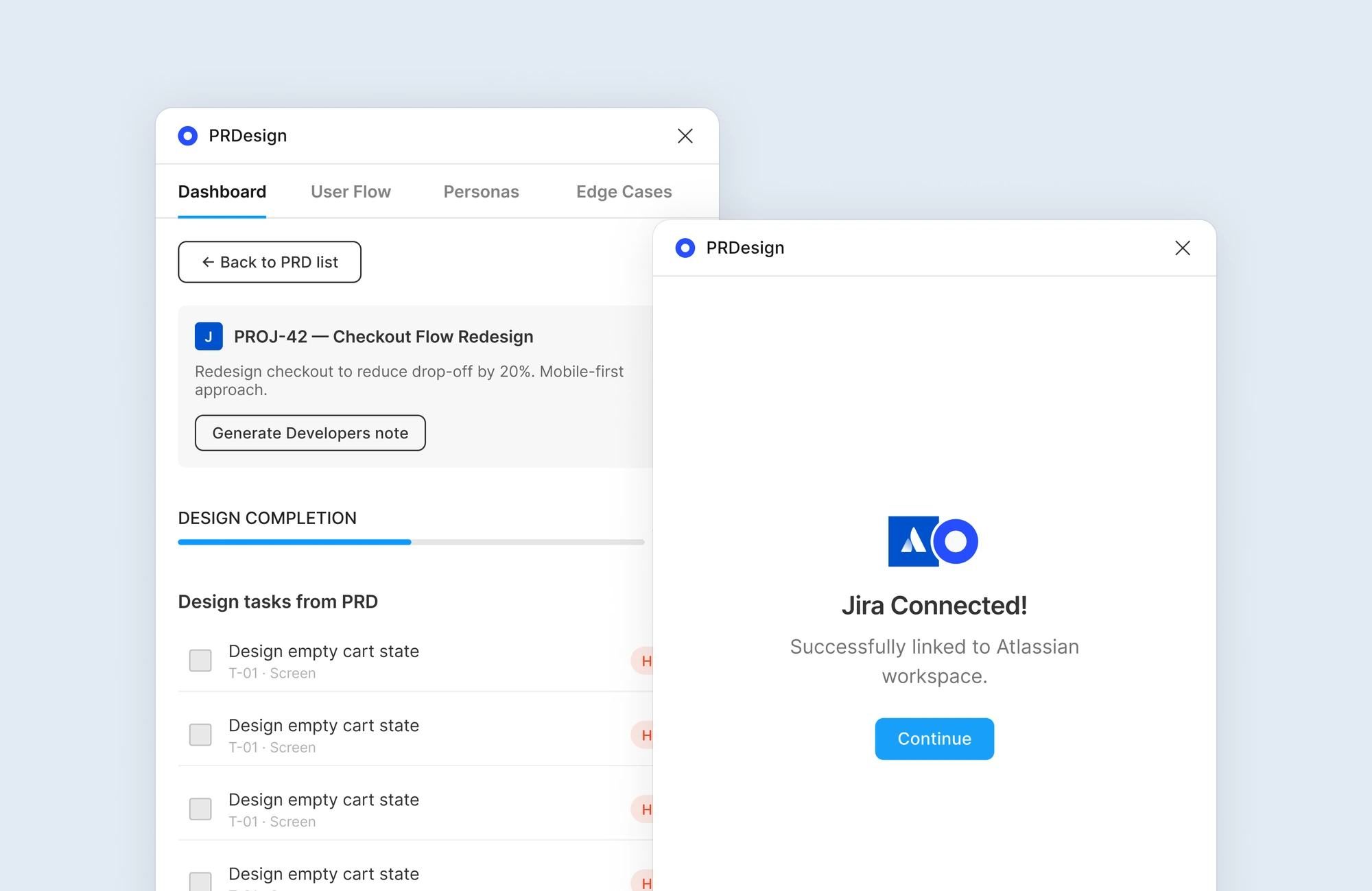Click the Redesign checkout description text
This screenshot has width=1372, height=891.
[409, 380]
